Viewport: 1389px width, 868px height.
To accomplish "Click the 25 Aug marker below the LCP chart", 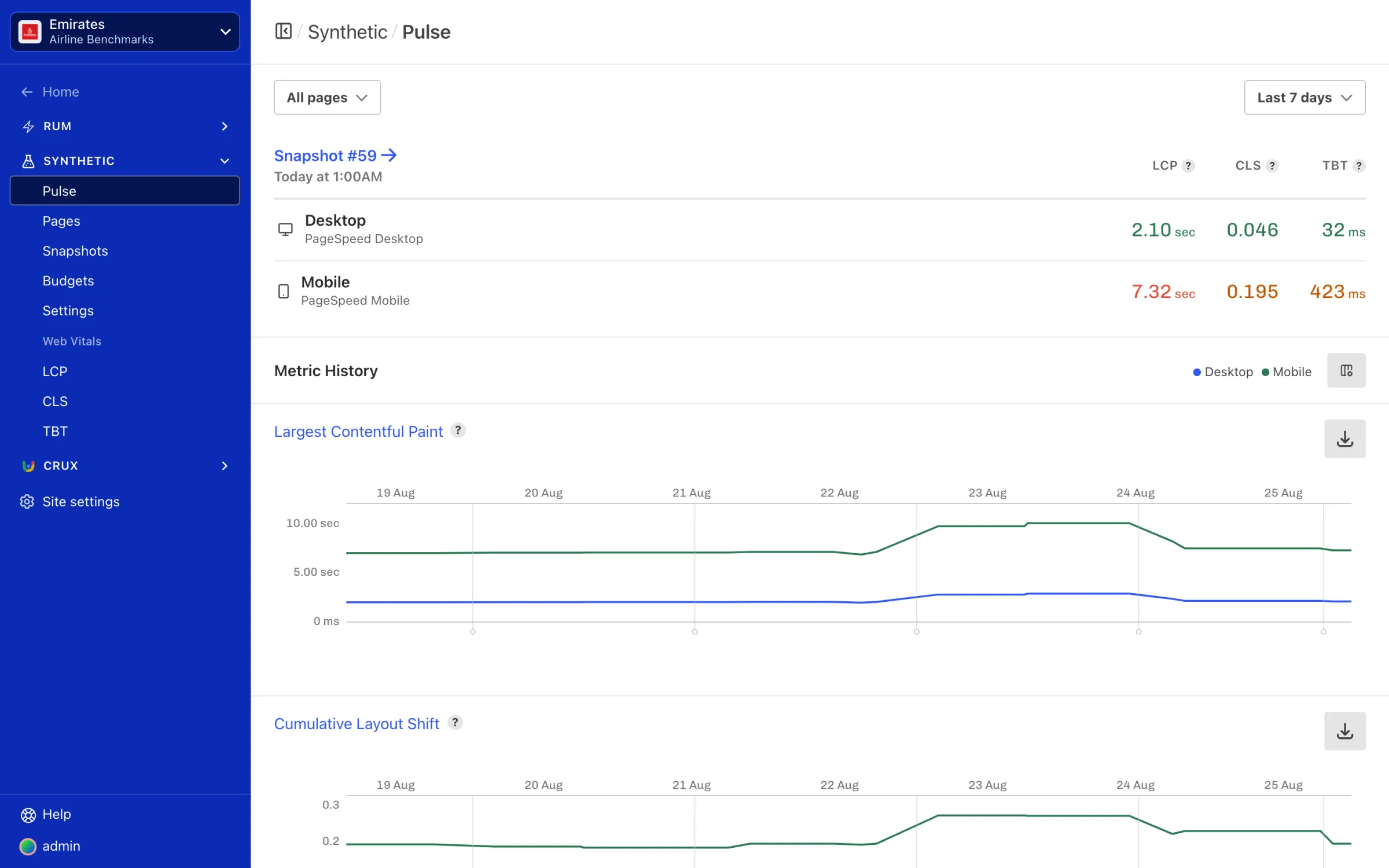I will click(1324, 632).
